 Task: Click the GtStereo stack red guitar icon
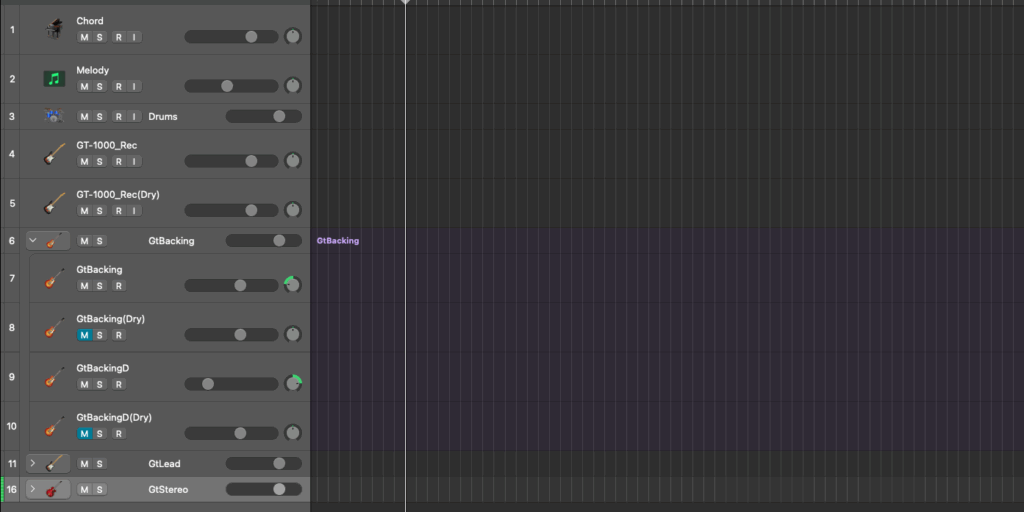pyautogui.click(x=55, y=489)
